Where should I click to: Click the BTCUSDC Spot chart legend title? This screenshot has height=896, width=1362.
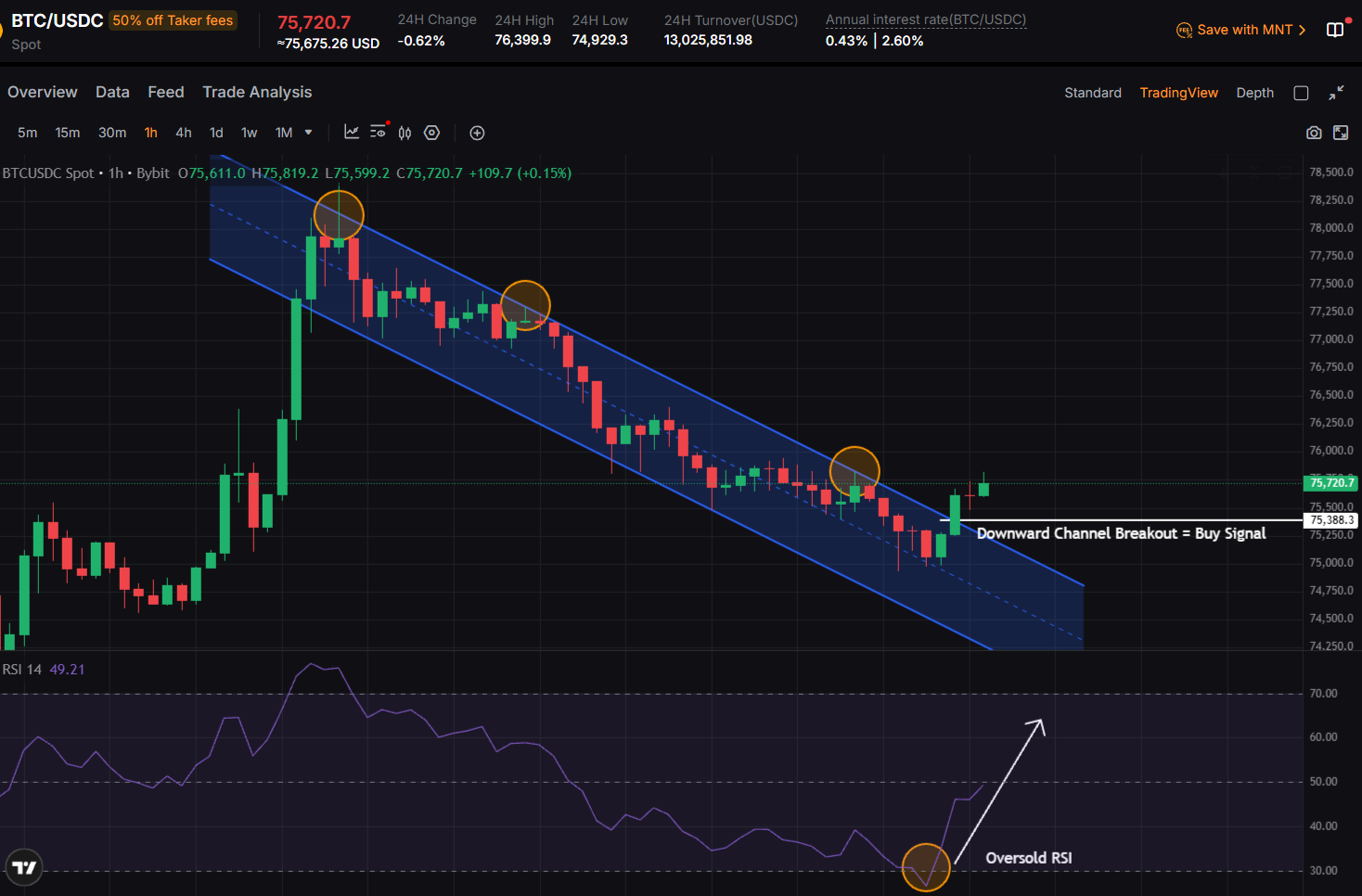pos(48,173)
